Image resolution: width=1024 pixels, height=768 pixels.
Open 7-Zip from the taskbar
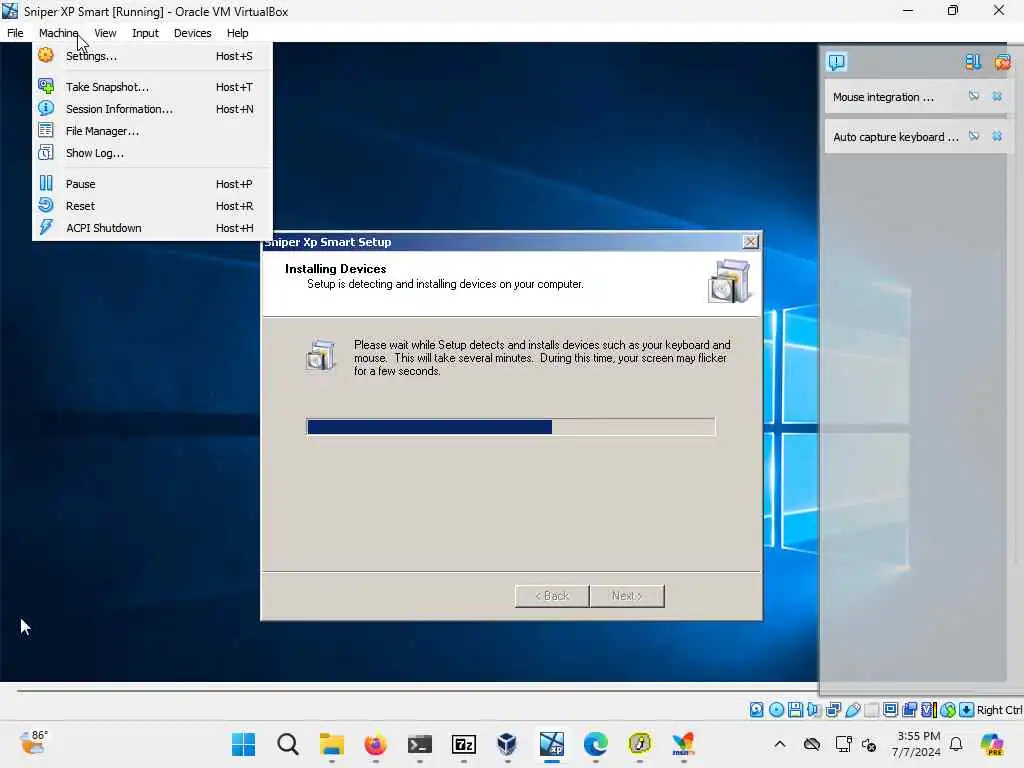pos(464,744)
